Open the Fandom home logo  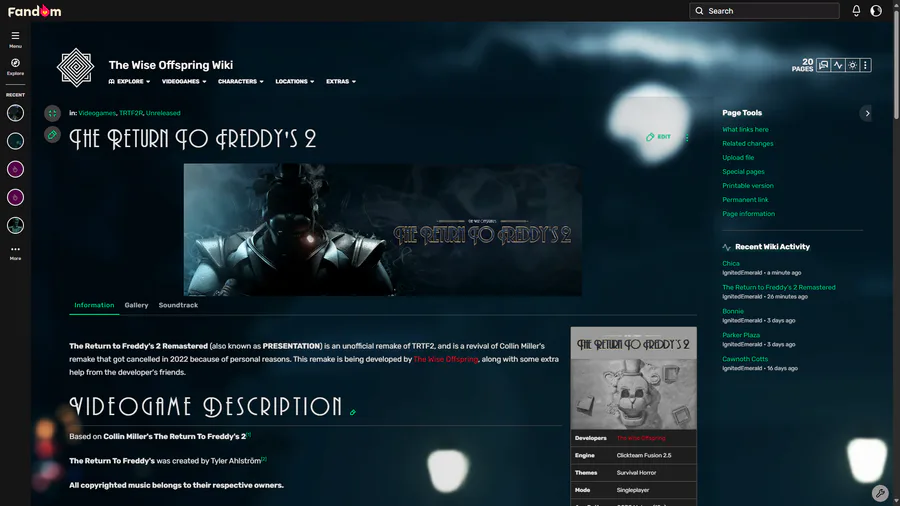point(34,11)
